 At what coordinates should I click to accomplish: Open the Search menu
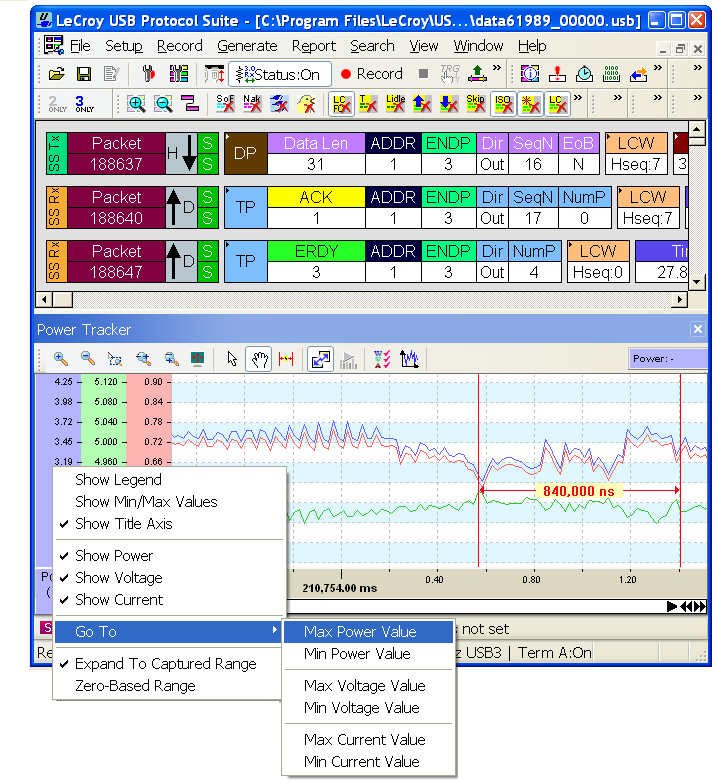(372, 46)
